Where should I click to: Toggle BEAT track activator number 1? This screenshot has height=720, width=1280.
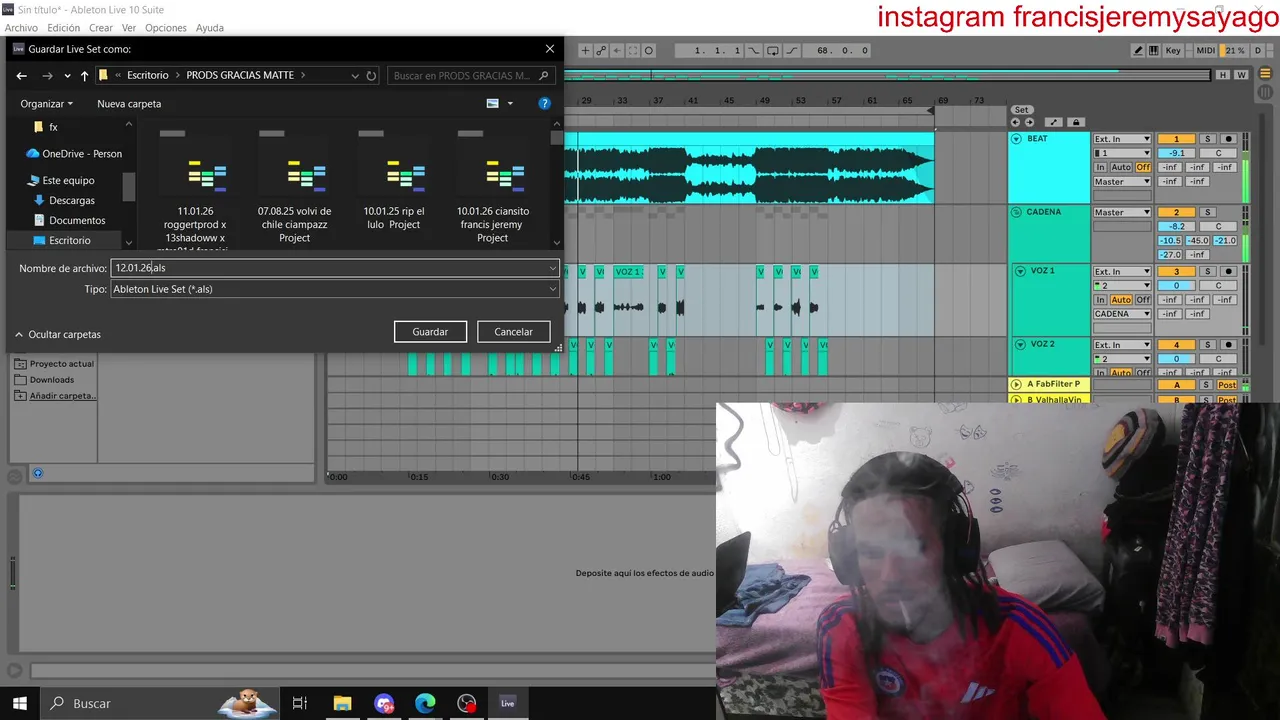1176,139
